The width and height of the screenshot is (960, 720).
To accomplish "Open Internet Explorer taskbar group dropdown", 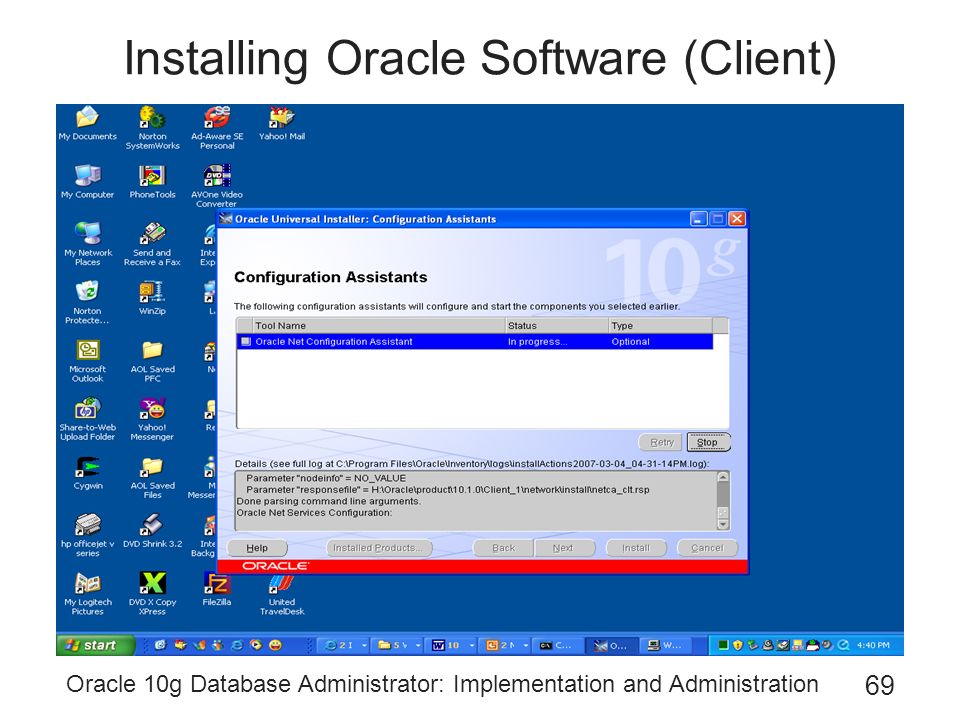I will pyautogui.click(x=364, y=645).
